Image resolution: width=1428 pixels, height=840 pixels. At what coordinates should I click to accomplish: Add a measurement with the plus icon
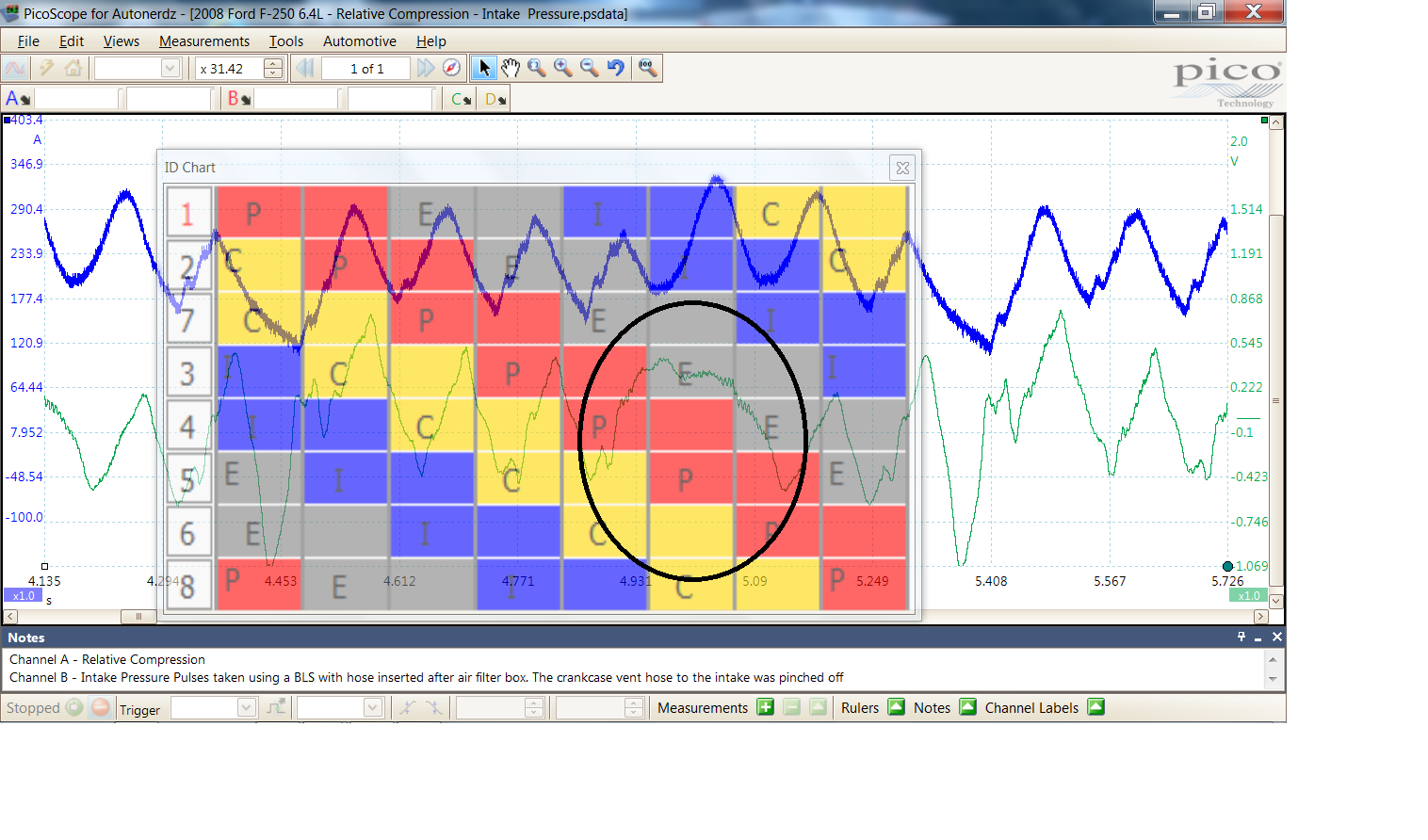click(766, 707)
